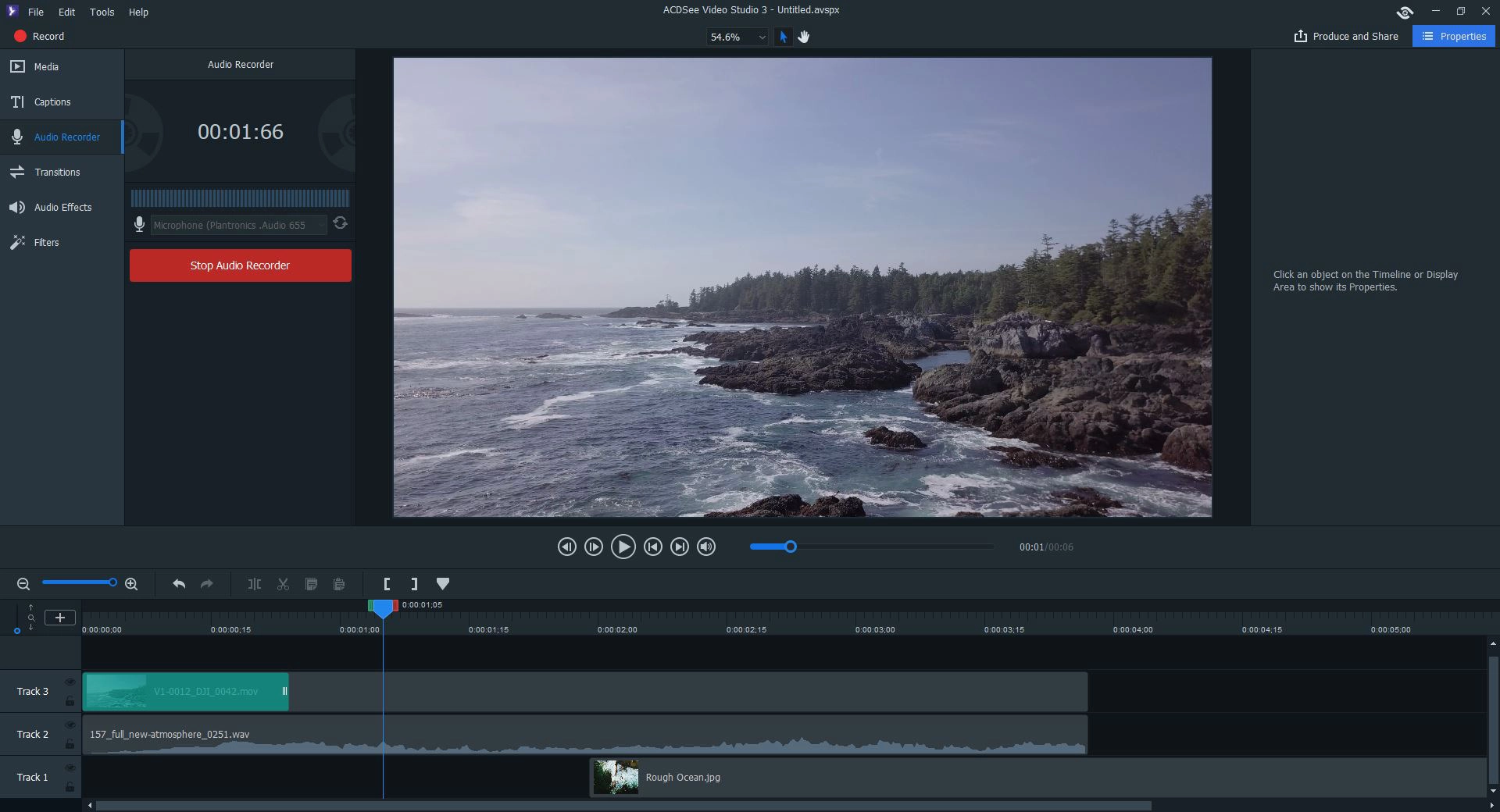Open the Tools menu
This screenshot has height=812, width=1500.
tap(102, 12)
